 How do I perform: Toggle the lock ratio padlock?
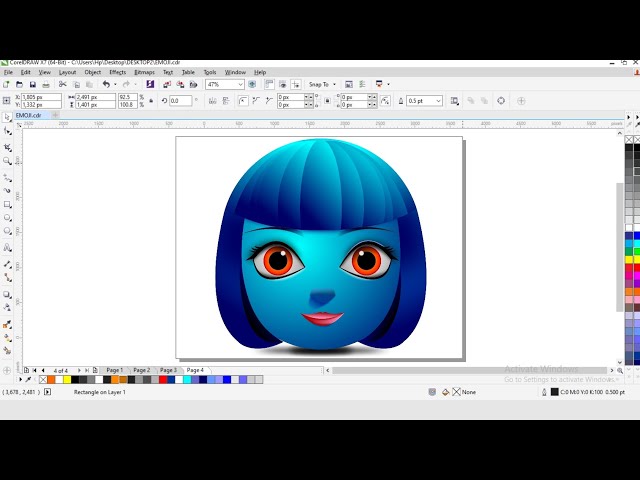[x=151, y=101]
